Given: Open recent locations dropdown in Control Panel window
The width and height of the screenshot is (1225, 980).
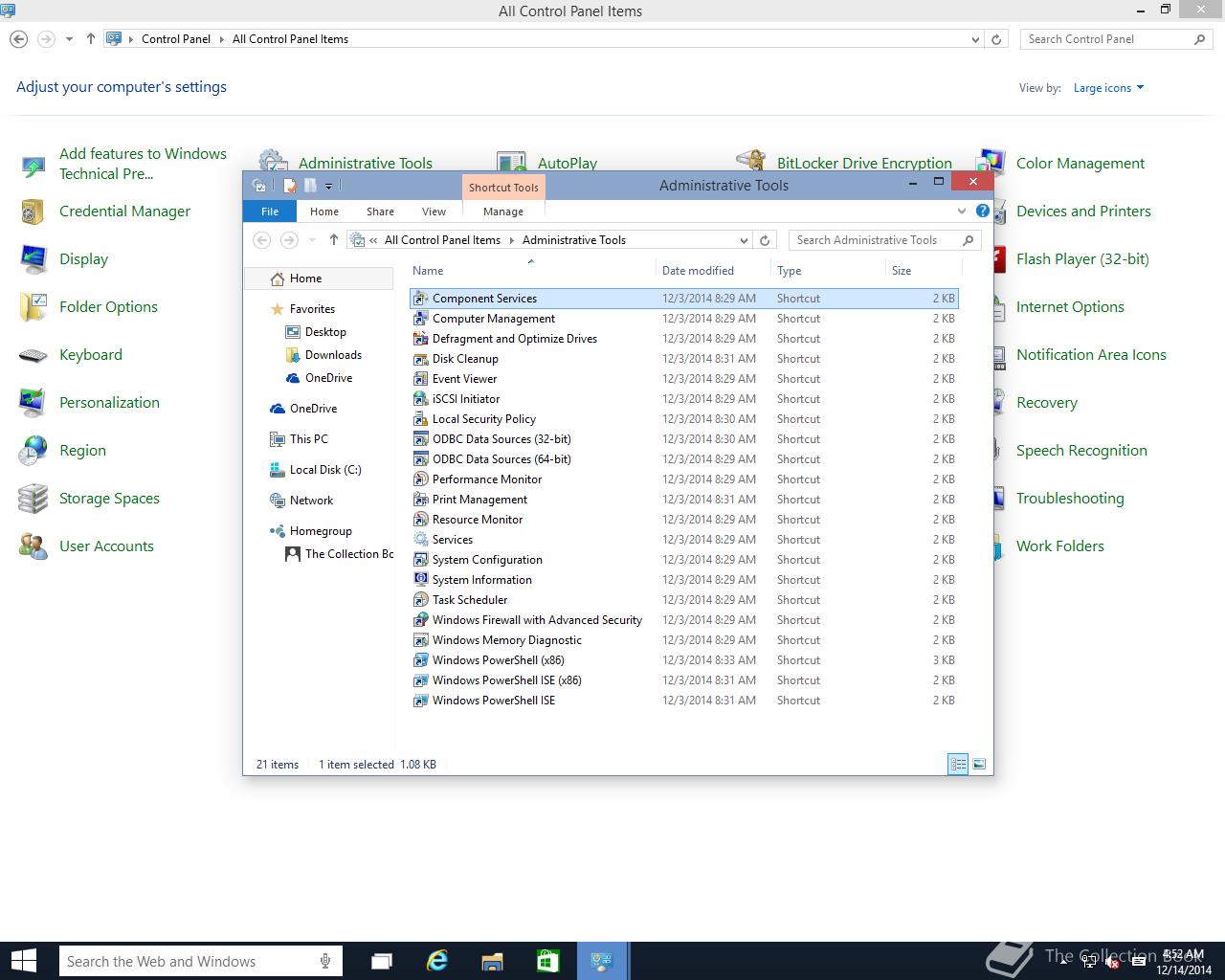Looking at the screenshot, I should (69, 39).
